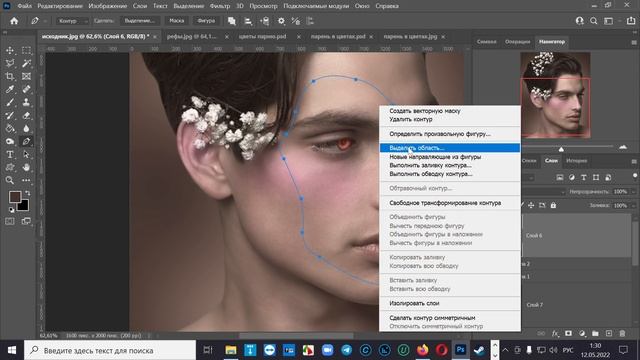Toggle Quick Mask mode
This screenshot has height=360, width=640.
[10, 221]
